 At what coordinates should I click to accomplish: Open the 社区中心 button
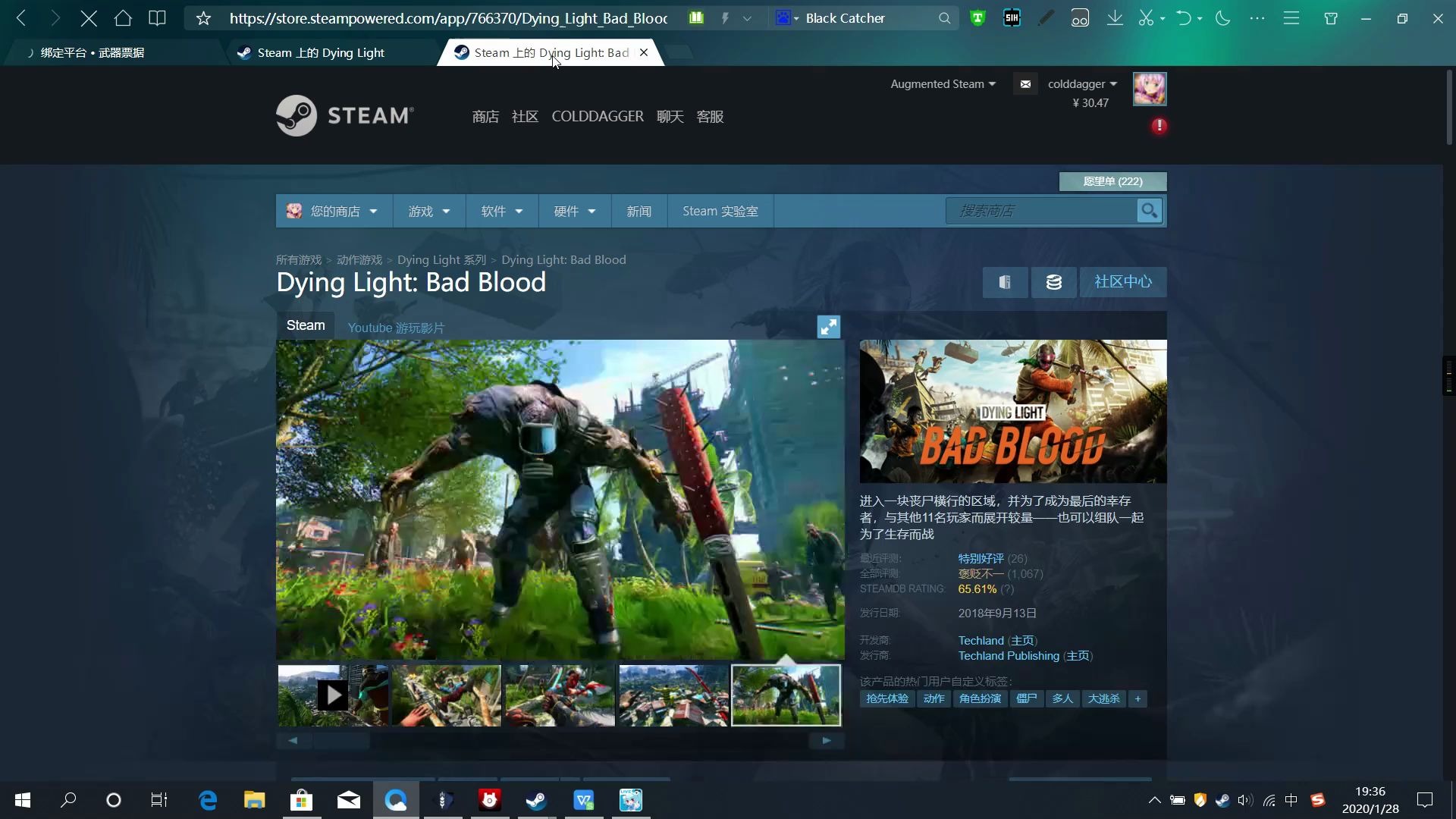1123,282
